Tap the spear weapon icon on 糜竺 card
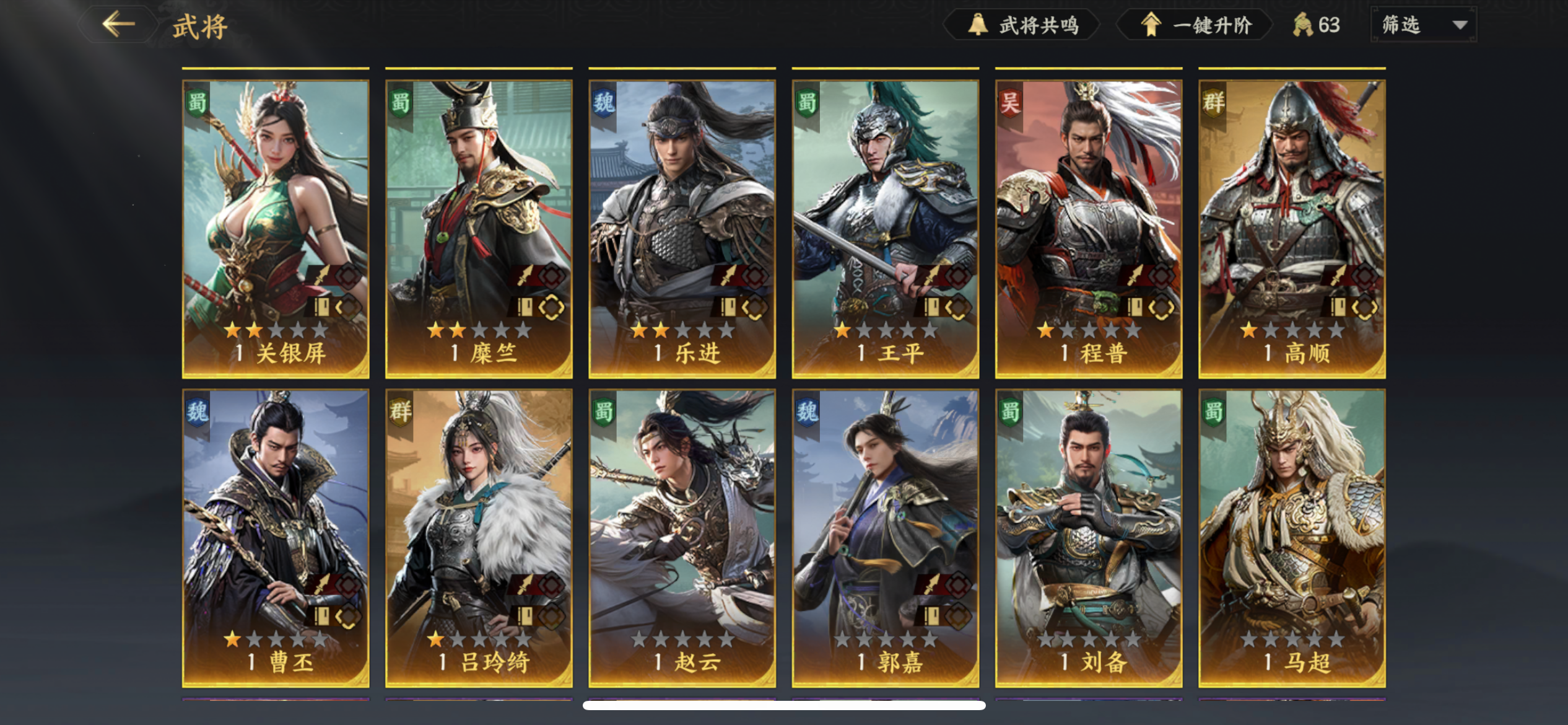This screenshot has width=1568, height=725. pyautogui.click(x=525, y=275)
